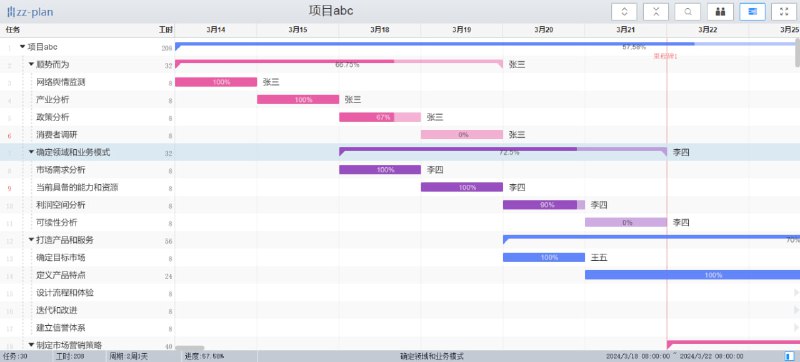Click the collapse all rows icon
The height and width of the screenshot is (362, 800).
click(x=656, y=12)
